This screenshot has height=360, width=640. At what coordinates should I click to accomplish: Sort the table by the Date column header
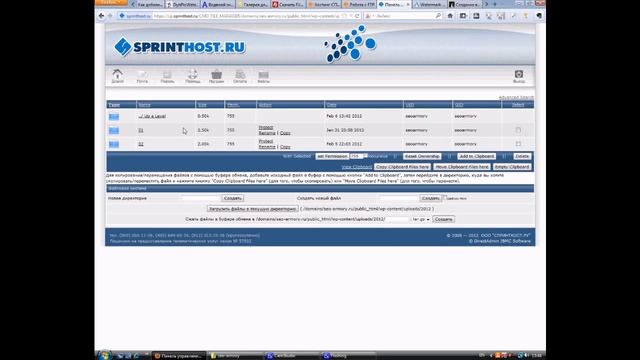click(331, 105)
